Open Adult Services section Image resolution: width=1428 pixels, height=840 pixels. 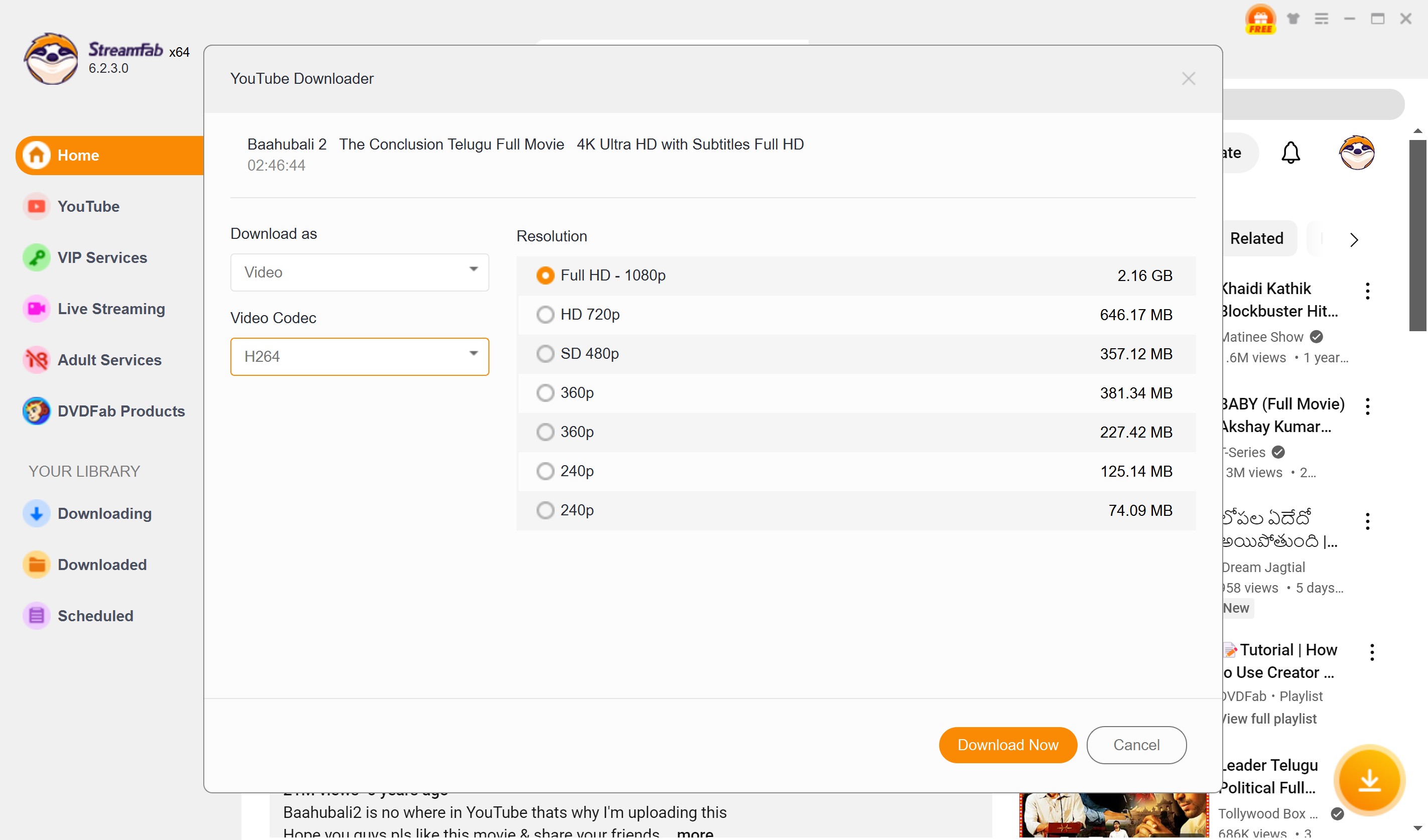pyautogui.click(x=109, y=360)
